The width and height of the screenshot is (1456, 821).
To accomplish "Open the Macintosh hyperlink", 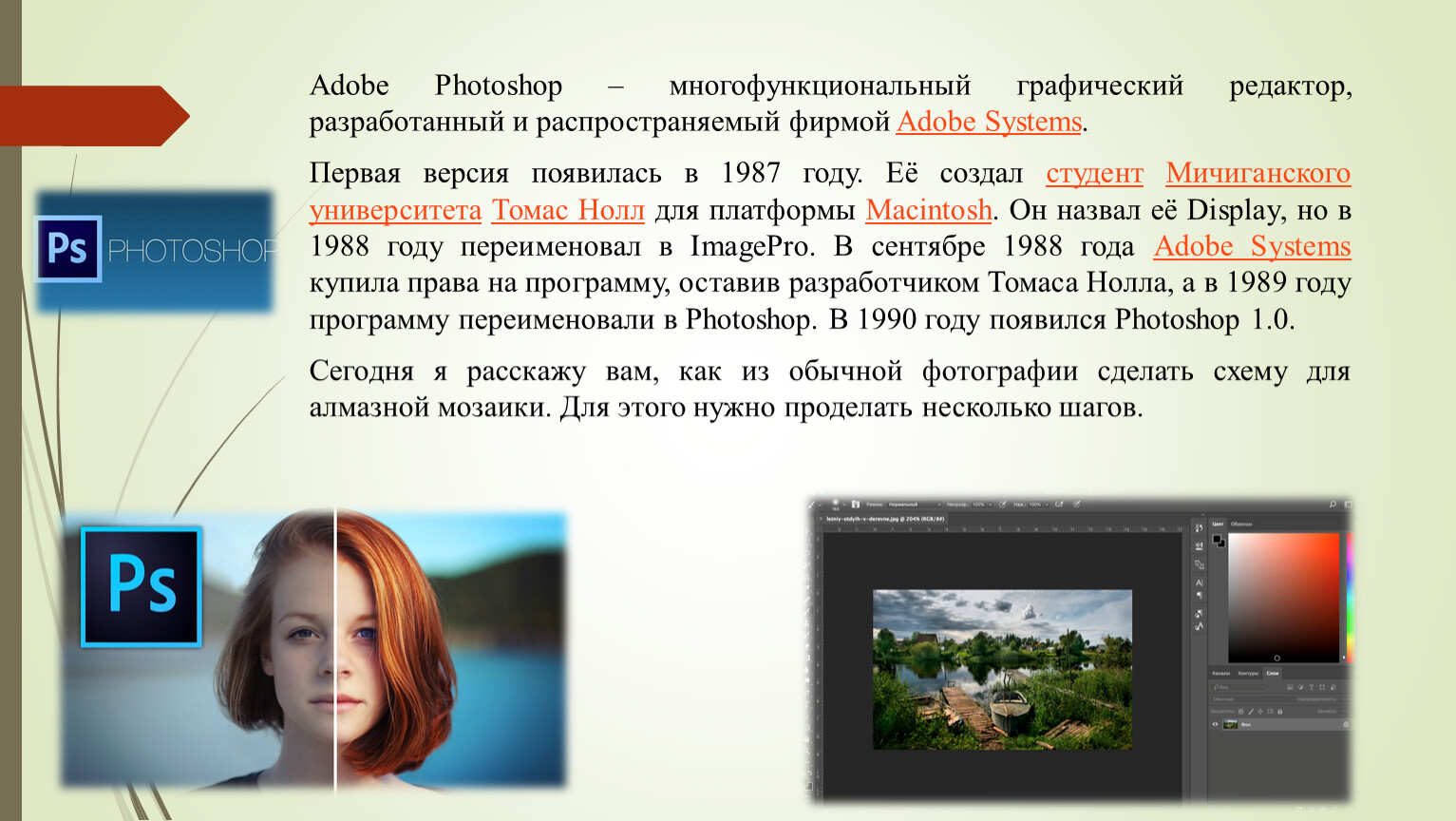I will (928, 210).
